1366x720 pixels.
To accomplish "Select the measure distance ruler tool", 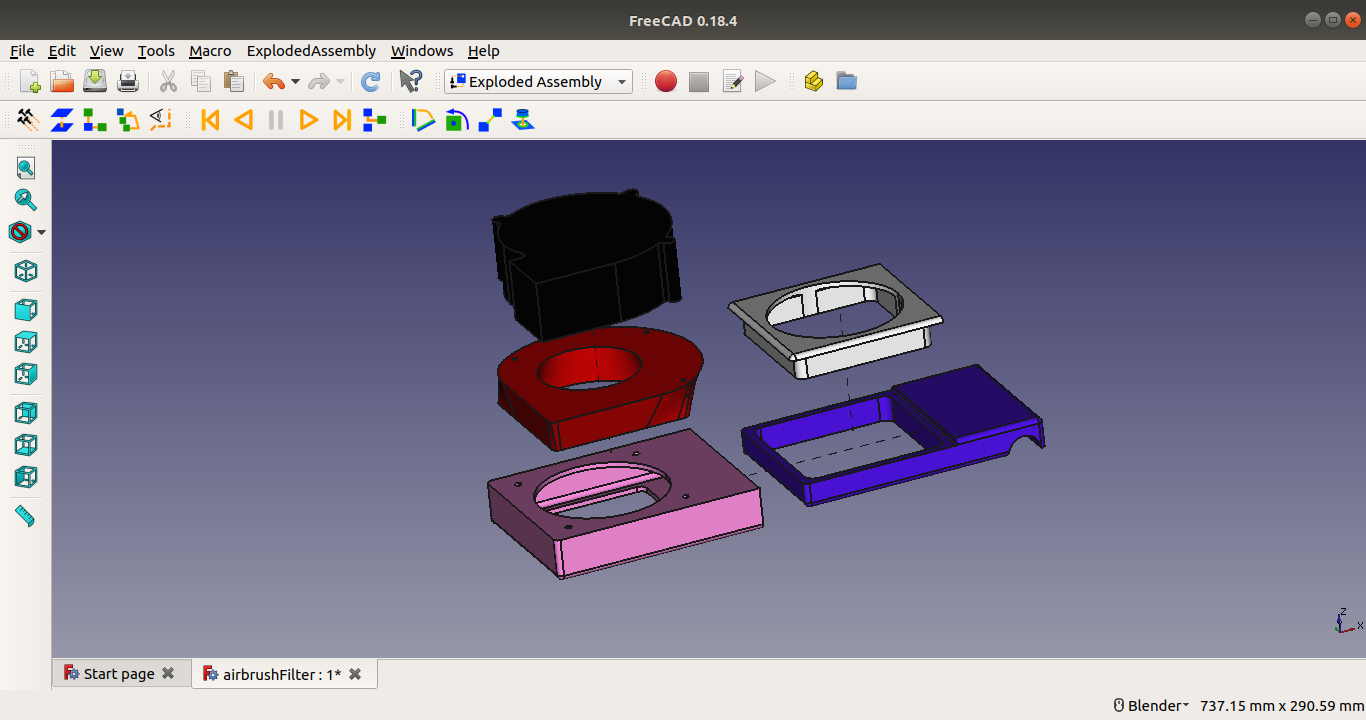I will pyautogui.click(x=26, y=516).
